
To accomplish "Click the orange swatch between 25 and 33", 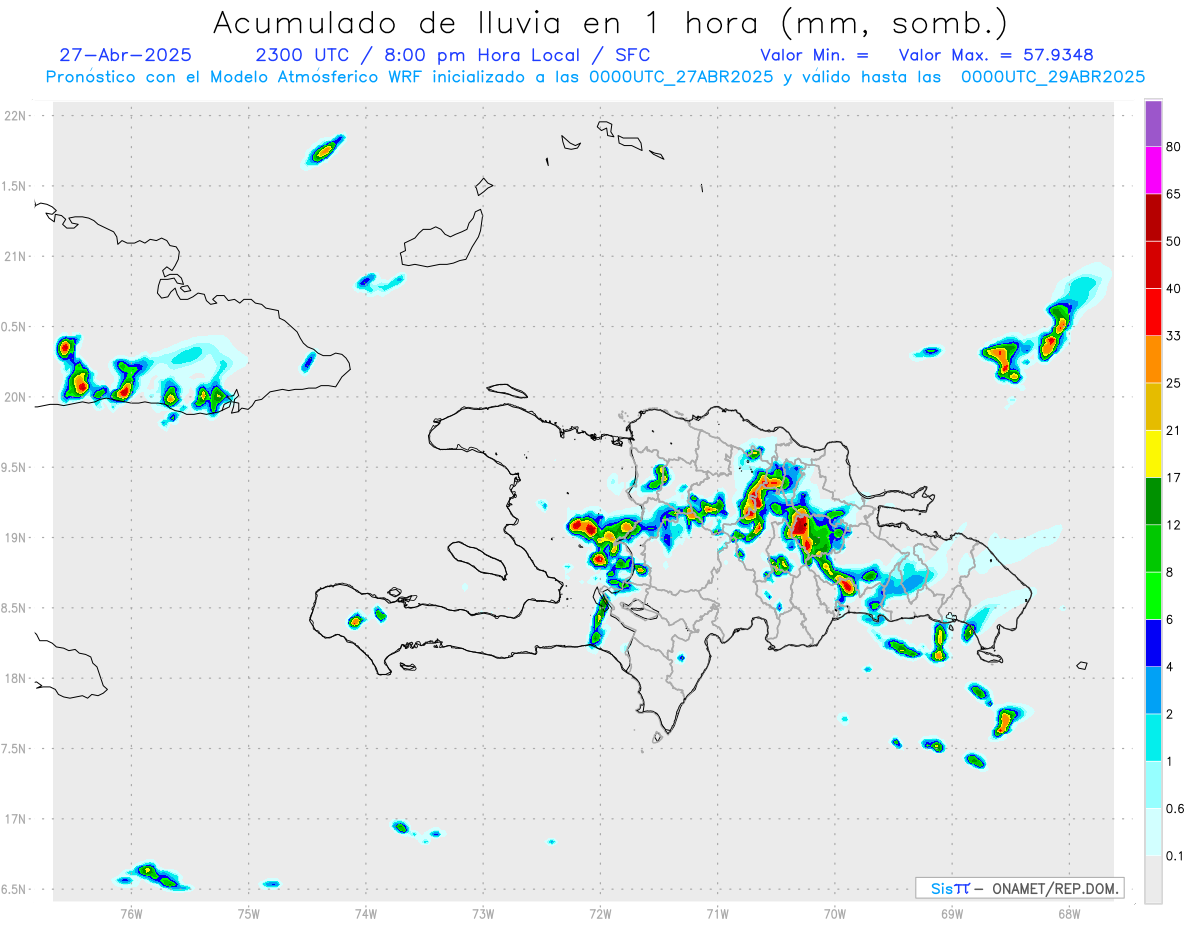I will coord(1153,359).
